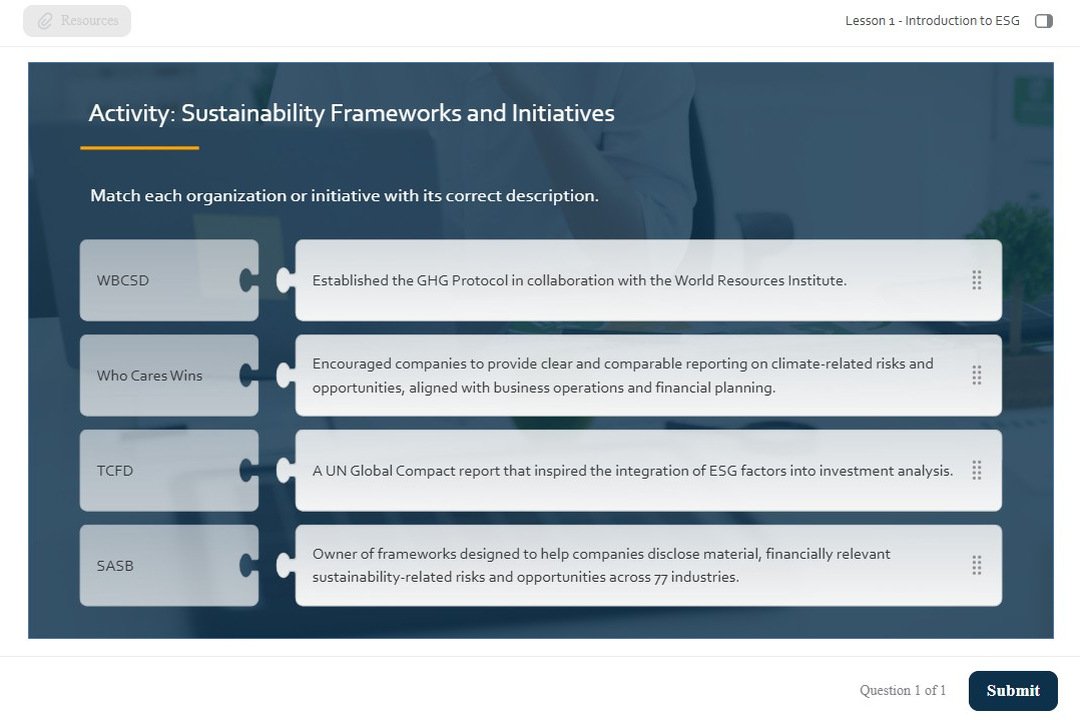Click the 'Question 1 of 1' indicator
1080x720 pixels.
[902, 690]
